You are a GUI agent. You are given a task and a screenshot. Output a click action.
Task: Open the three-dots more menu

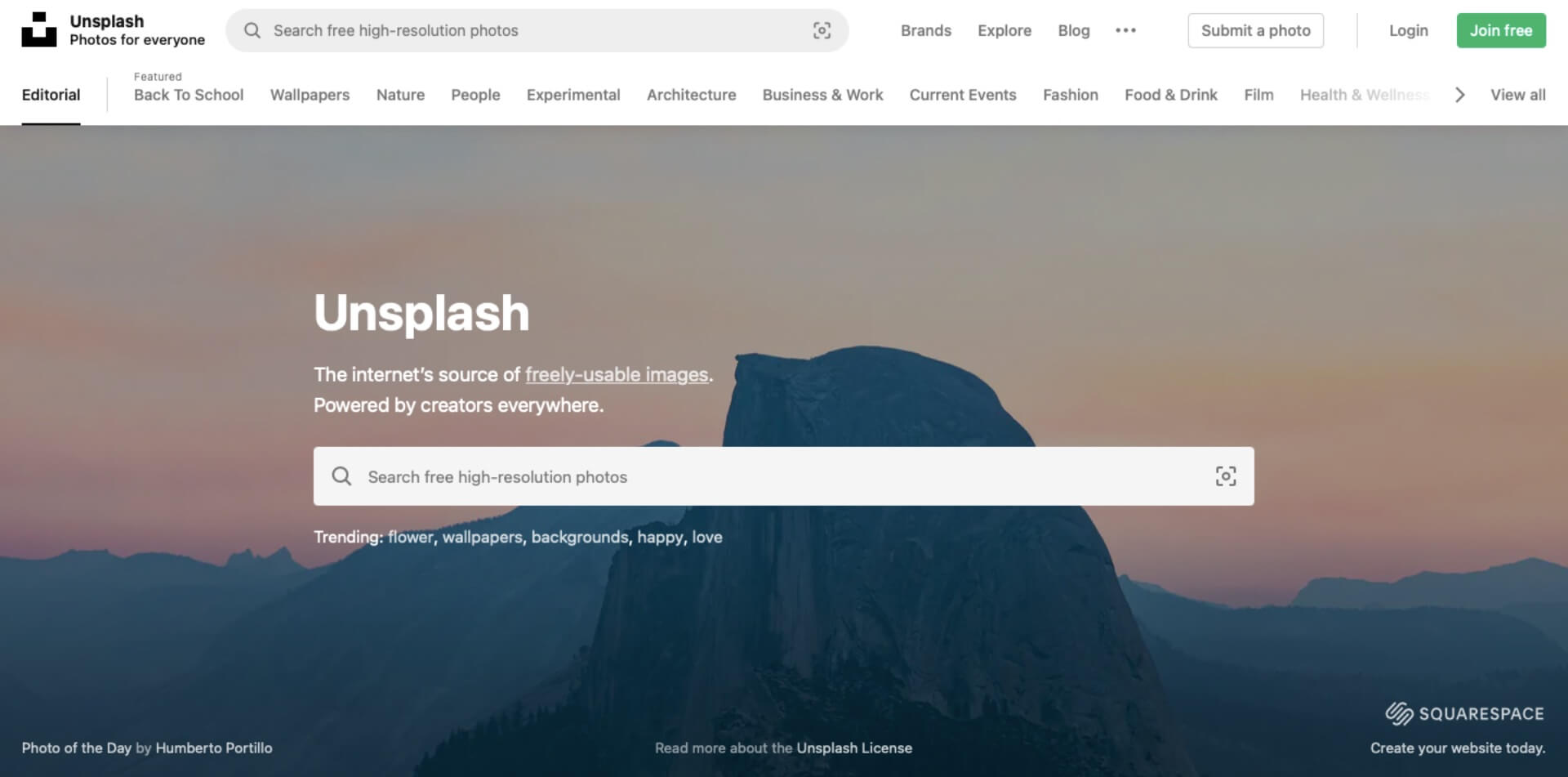pos(1125,30)
